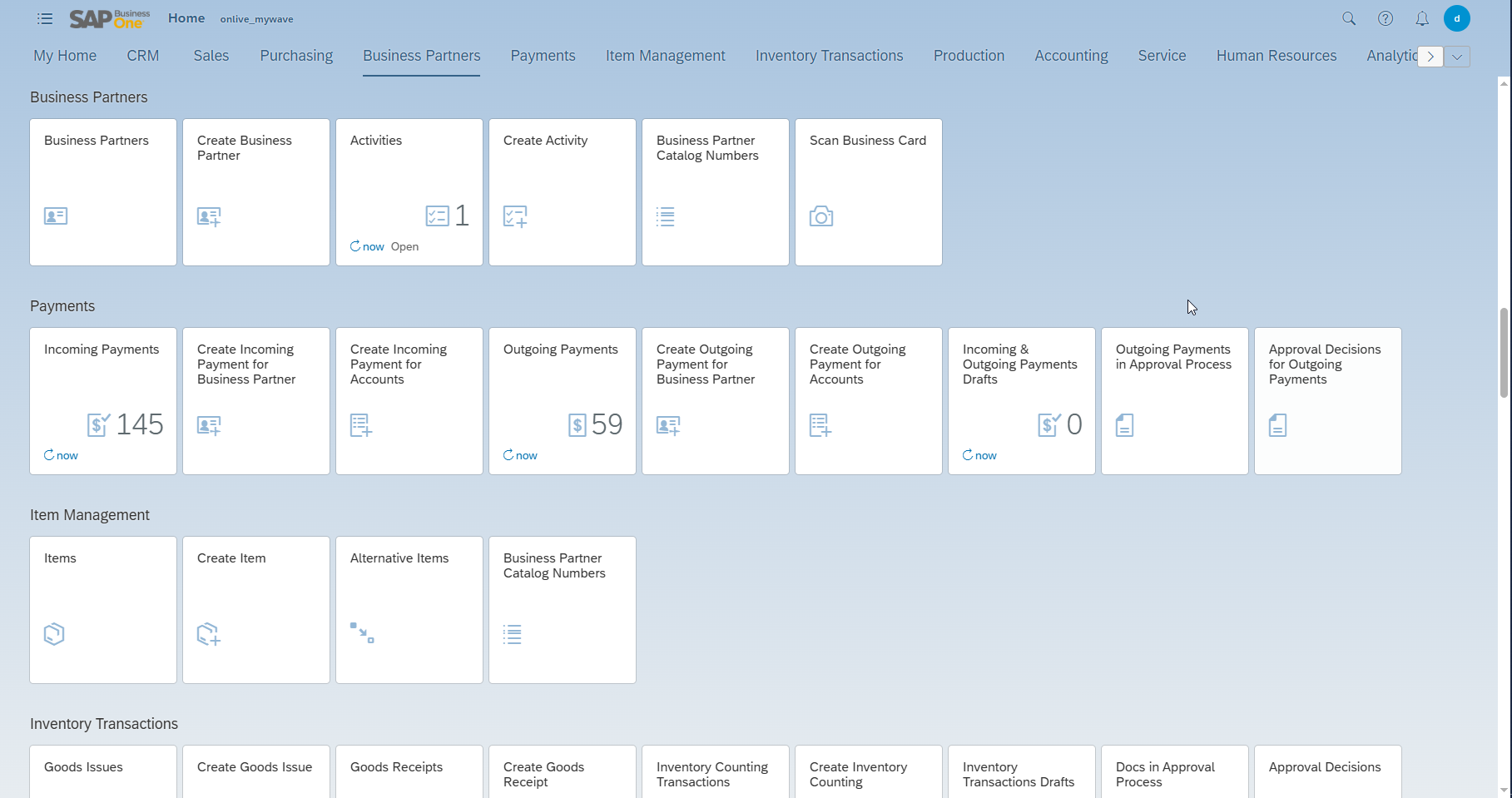This screenshot has height=798, width=1512.
Task: Open the notifications bell icon
Action: (x=1422, y=18)
